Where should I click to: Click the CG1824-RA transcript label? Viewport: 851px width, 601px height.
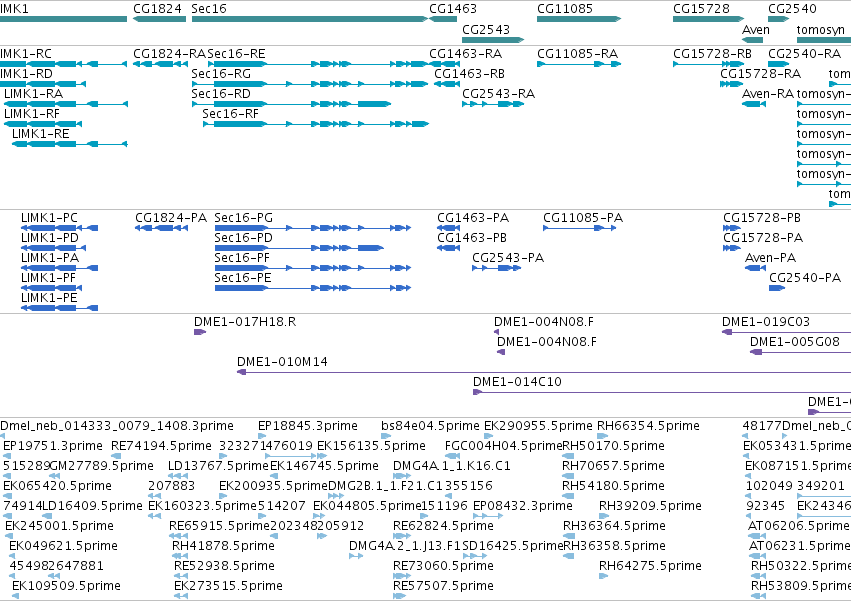click(x=170, y=54)
